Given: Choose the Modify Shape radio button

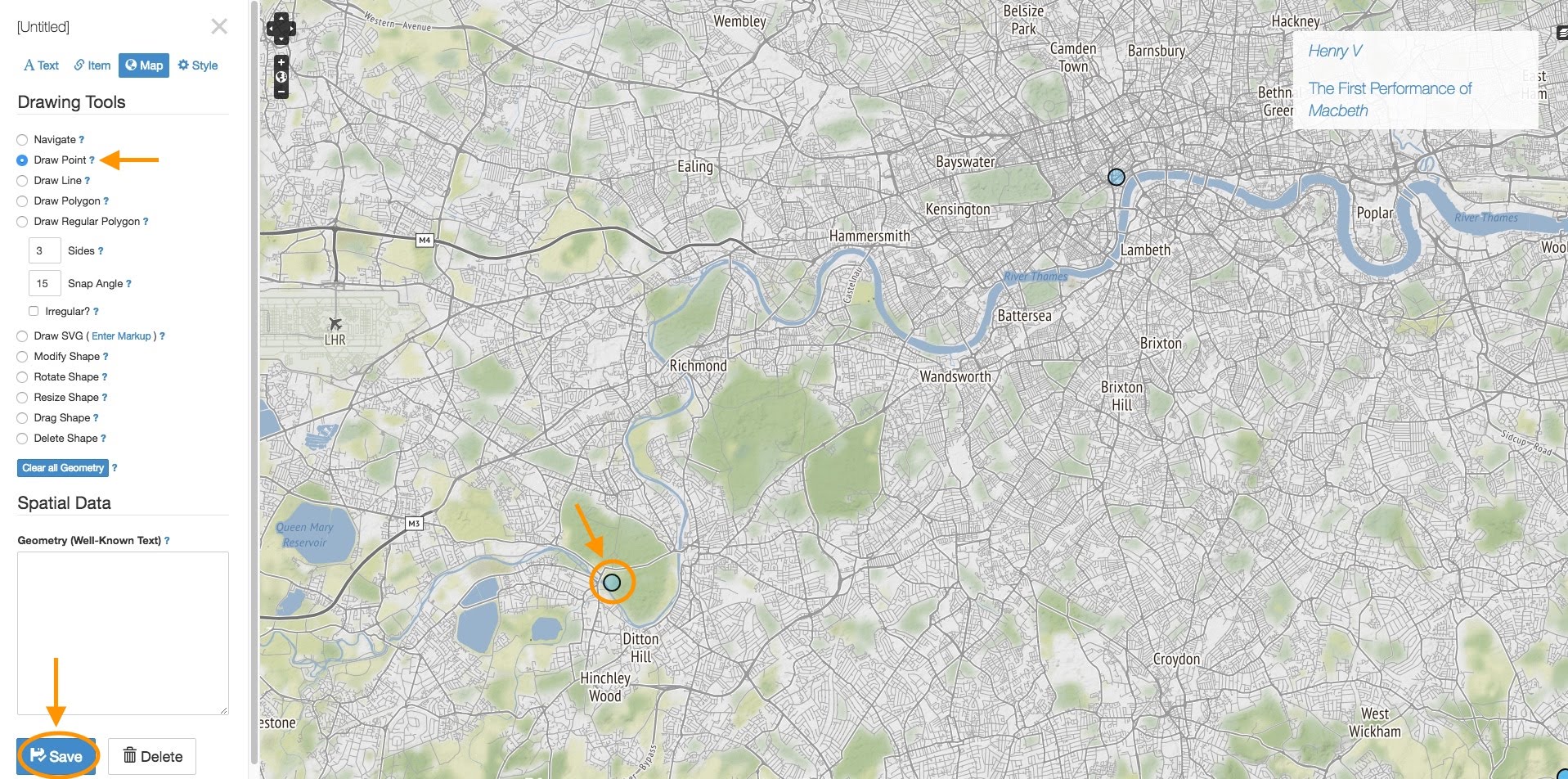Looking at the screenshot, I should (22, 357).
